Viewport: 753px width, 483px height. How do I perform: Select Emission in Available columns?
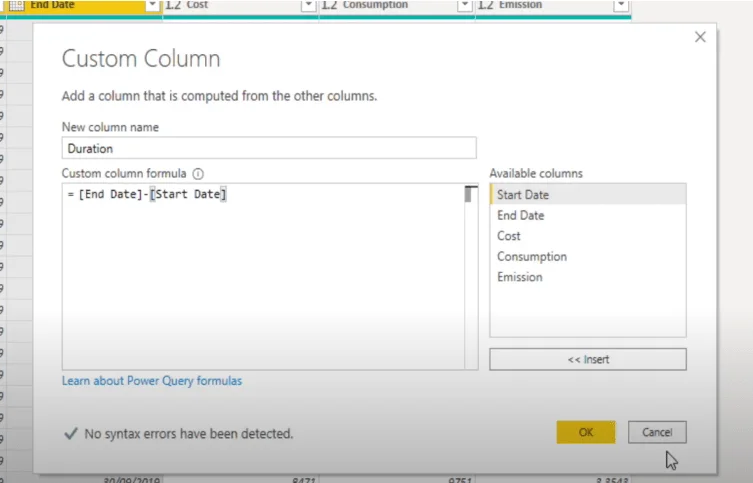click(588, 277)
